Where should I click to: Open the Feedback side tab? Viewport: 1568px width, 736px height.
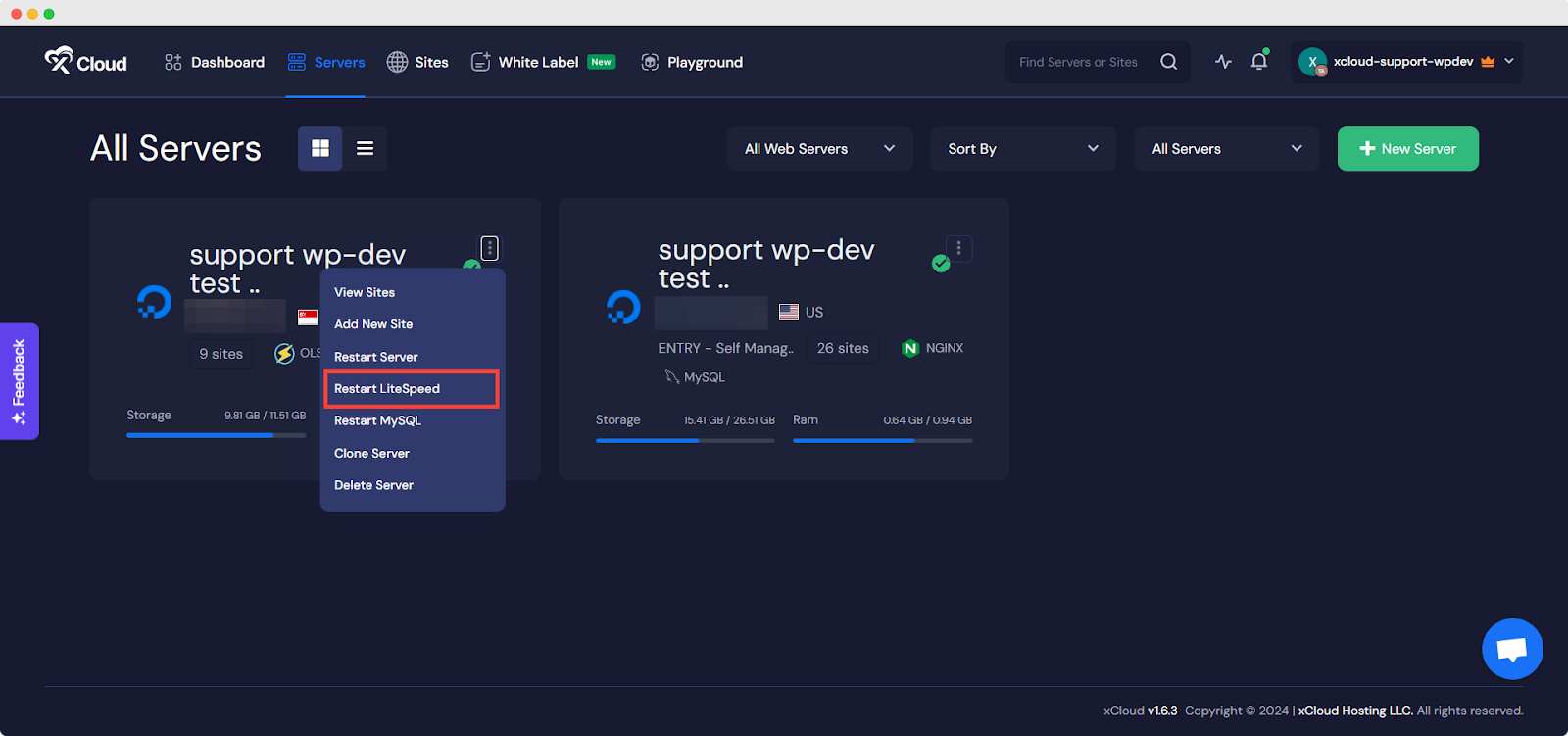[x=19, y=381]
